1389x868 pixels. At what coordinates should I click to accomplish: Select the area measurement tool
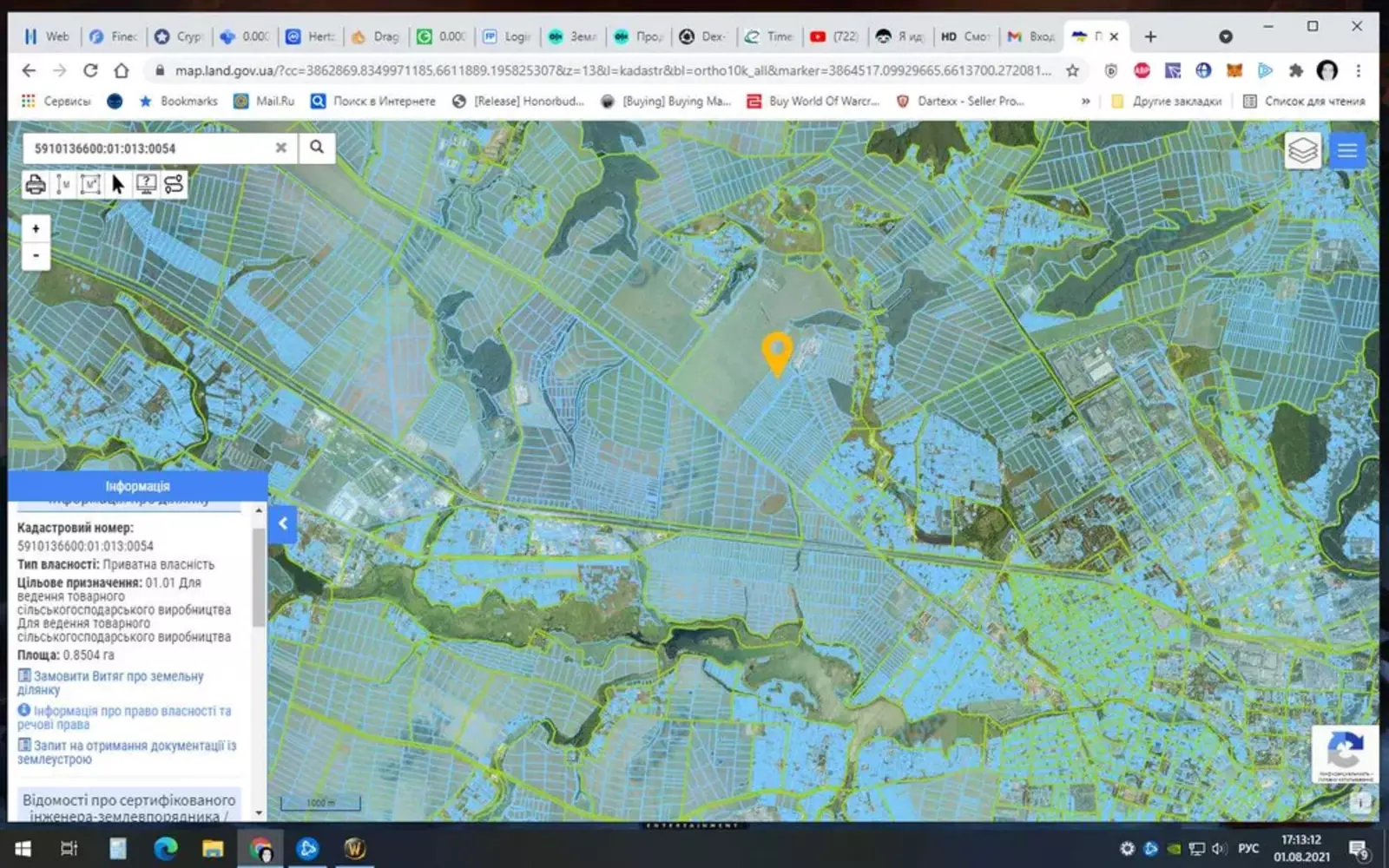click(90, 184)
